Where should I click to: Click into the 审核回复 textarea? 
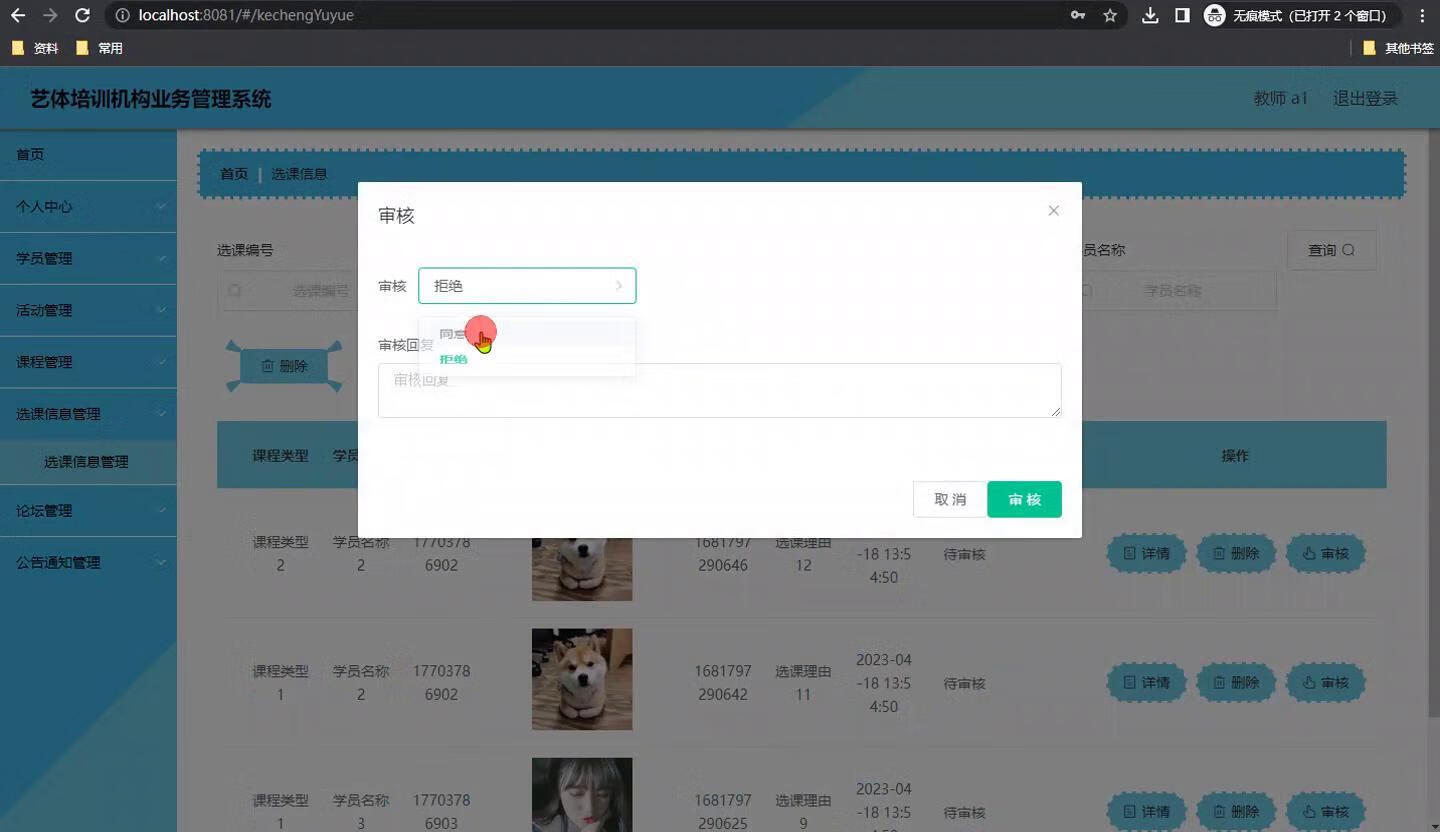pyautogui.click(x=719, y=390)
